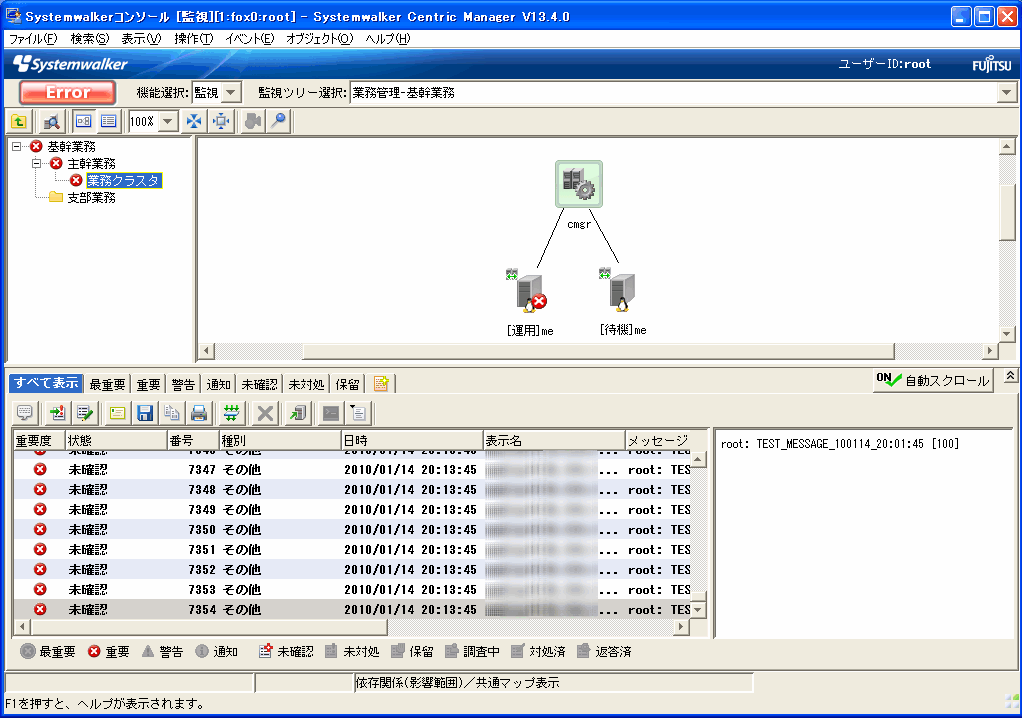Screen dimensions: 1022x718
Task: Click the printer icon in event toolbar
Action: coord(199,412)
